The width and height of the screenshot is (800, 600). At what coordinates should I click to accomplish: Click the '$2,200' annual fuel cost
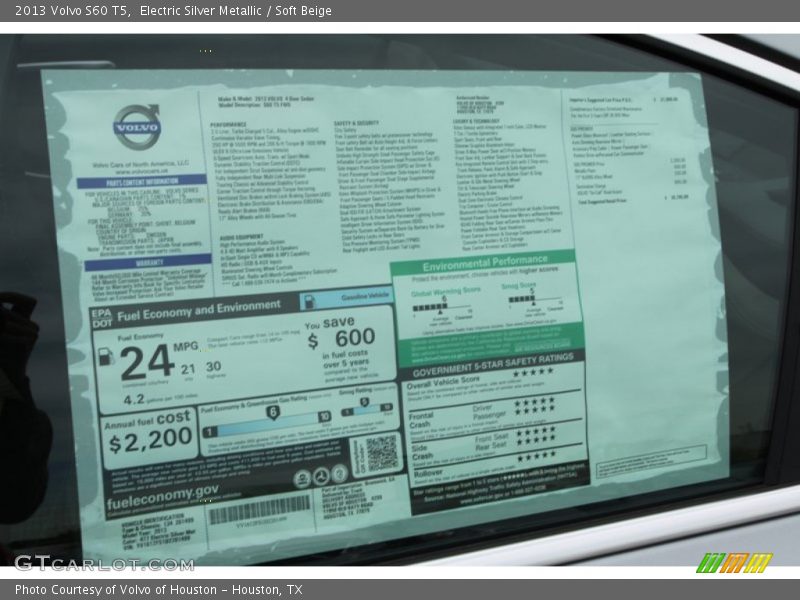pos(151,440)
